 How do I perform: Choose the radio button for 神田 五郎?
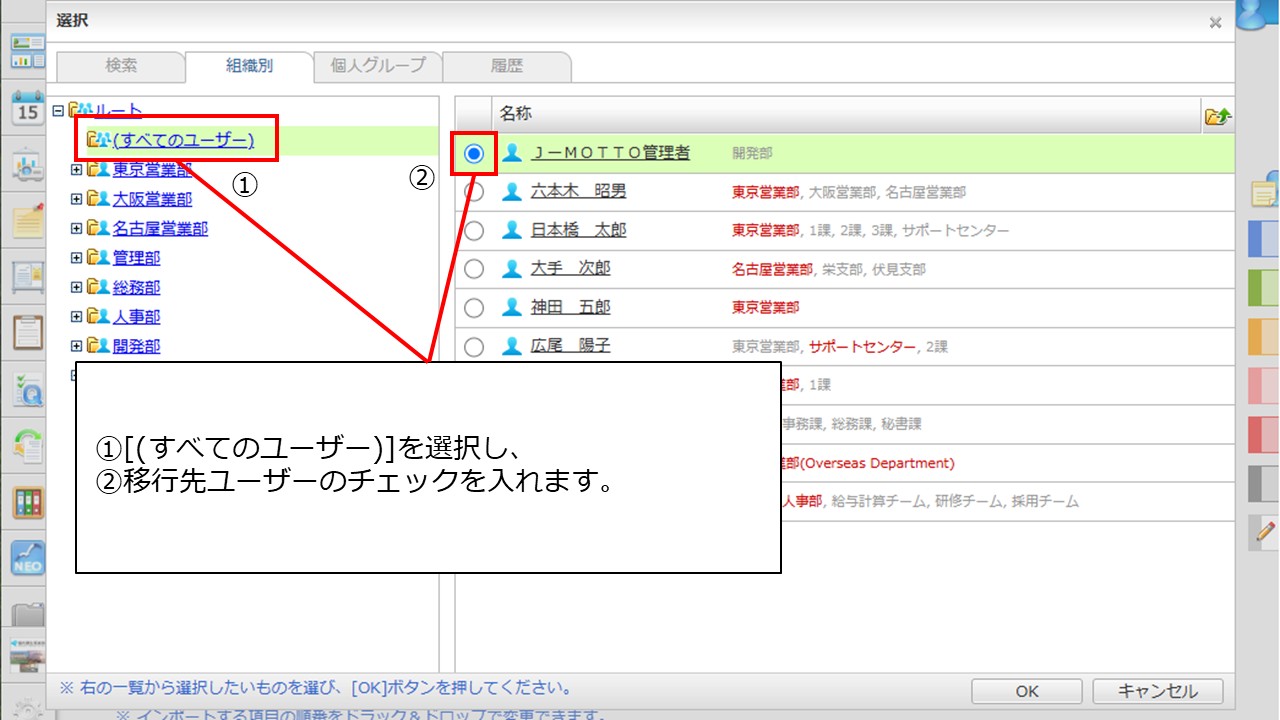coord(474,308)
